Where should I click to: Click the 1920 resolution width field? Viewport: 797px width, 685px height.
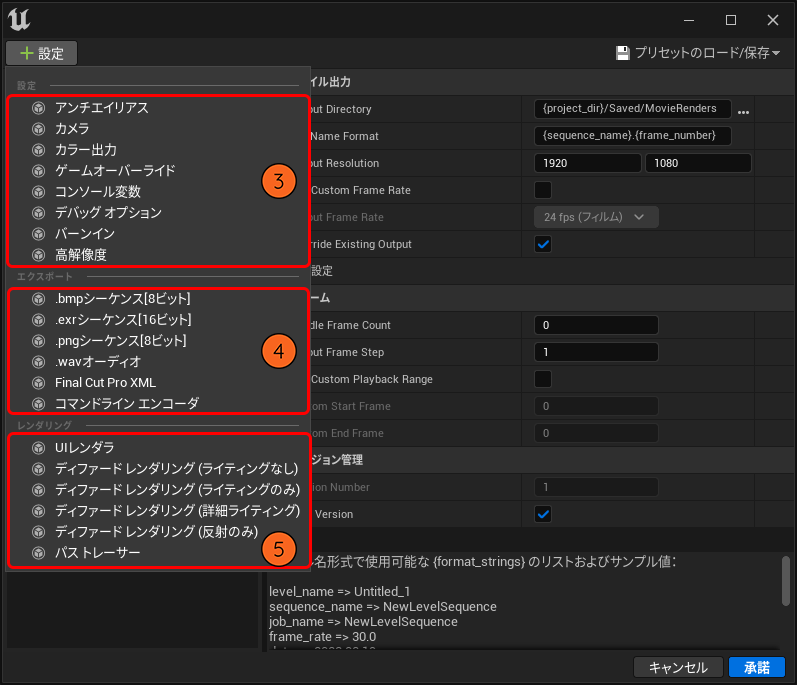point(588,163)
